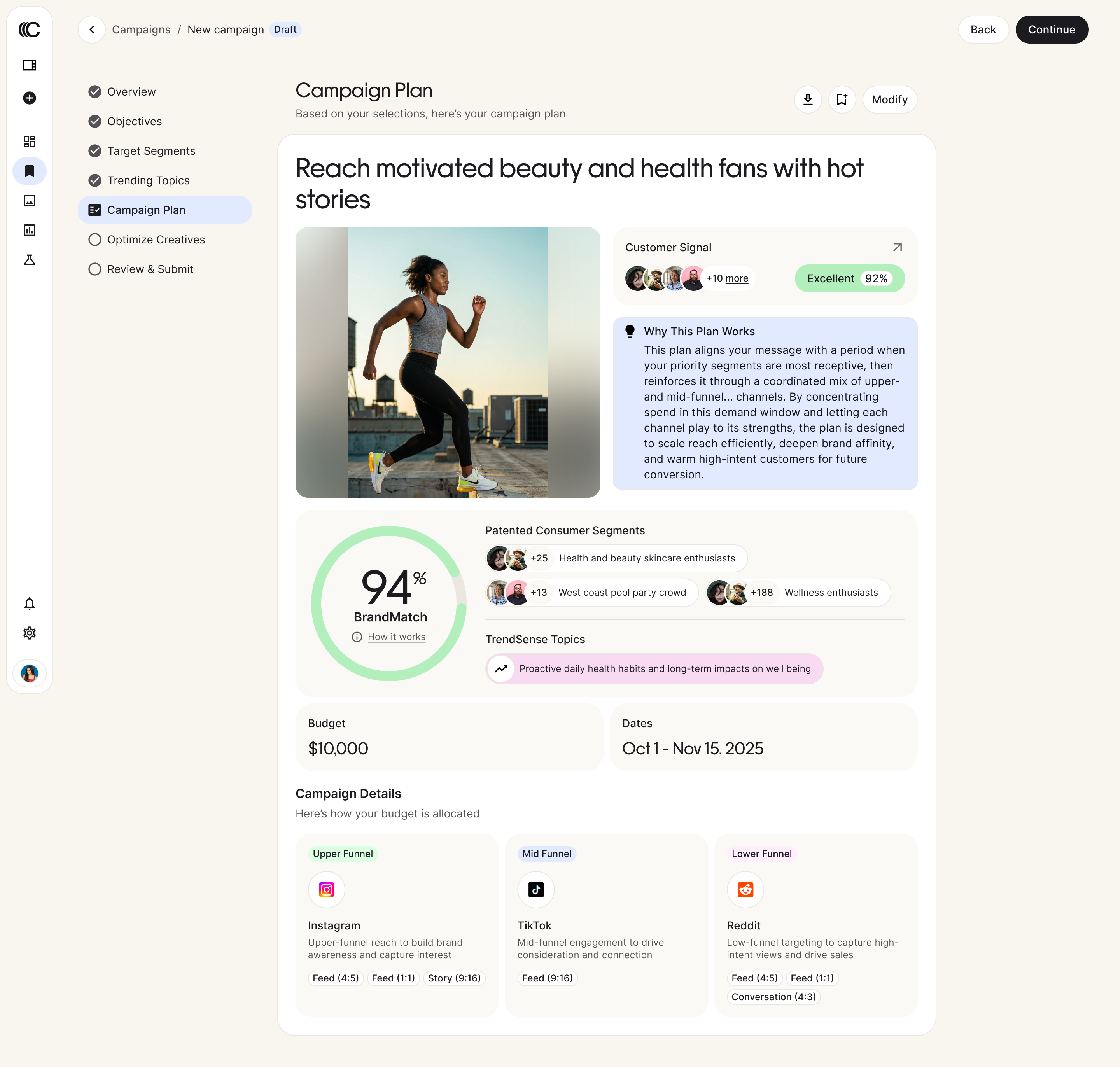Open the lab flask icon in sidebar
Image resolution: width=1120 pixels, height=1067 pixels.
[x=30, y=260]
